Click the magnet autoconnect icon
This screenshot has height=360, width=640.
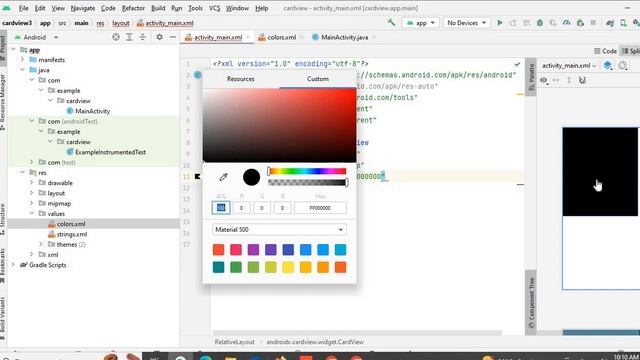click(x=582, y=80)
